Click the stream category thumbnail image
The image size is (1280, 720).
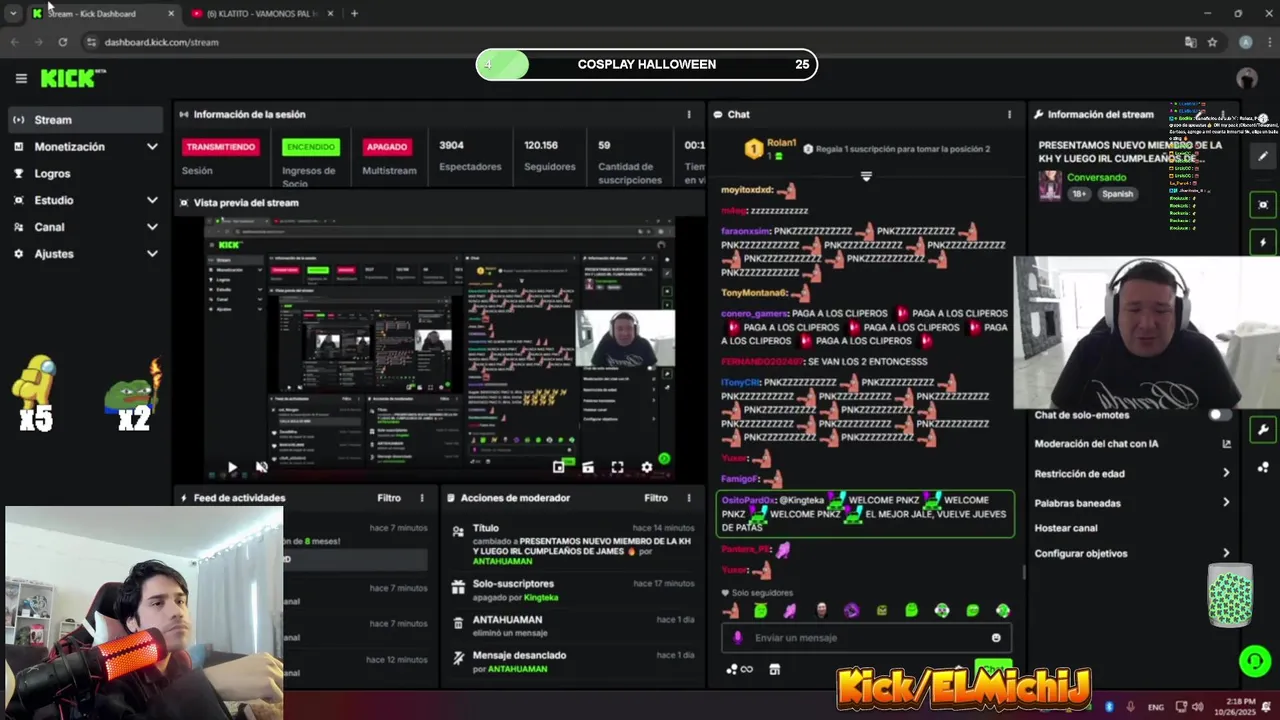[1050, 185]
